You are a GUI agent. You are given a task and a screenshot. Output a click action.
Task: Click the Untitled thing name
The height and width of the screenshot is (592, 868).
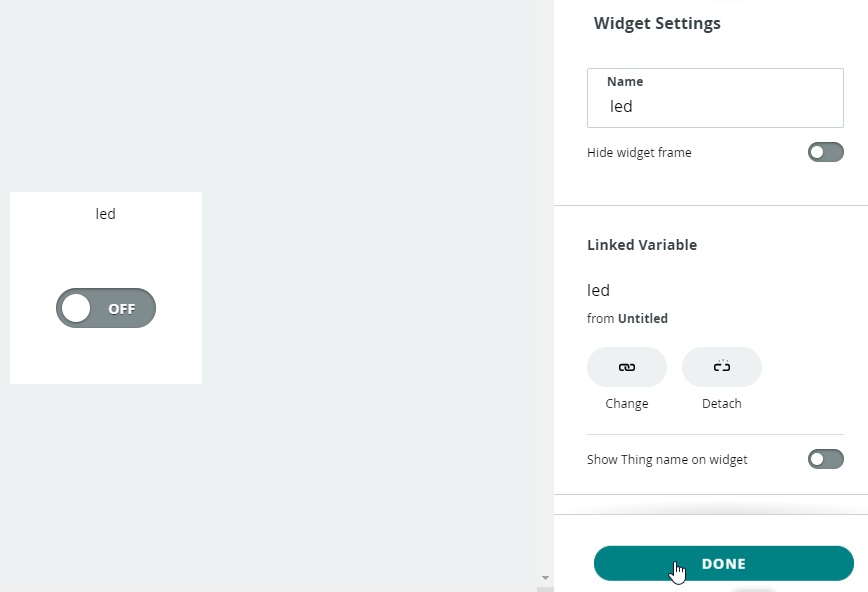pos(643,318)
